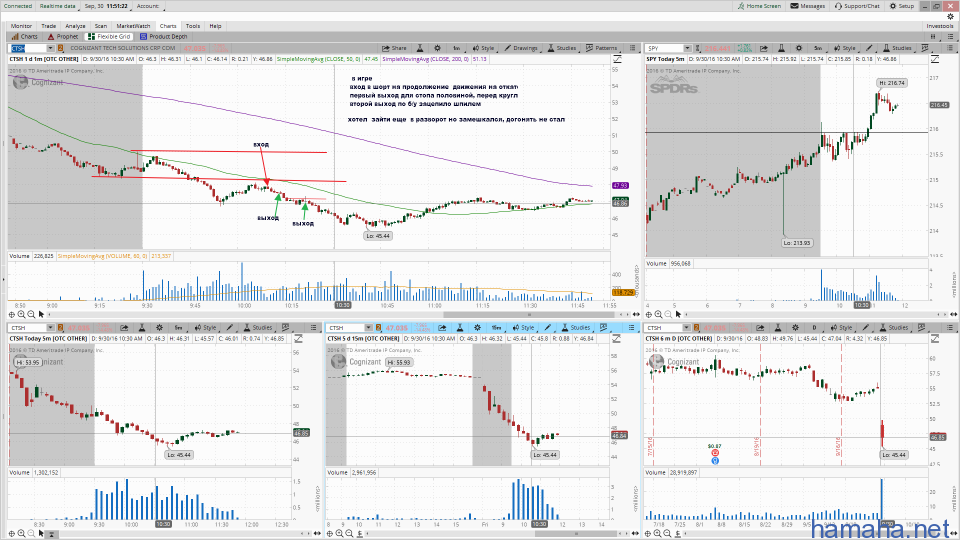Open Studies dropdown on CTSH 1m chart
This screenshot has width=960, height=540.
tap(562, 48)
